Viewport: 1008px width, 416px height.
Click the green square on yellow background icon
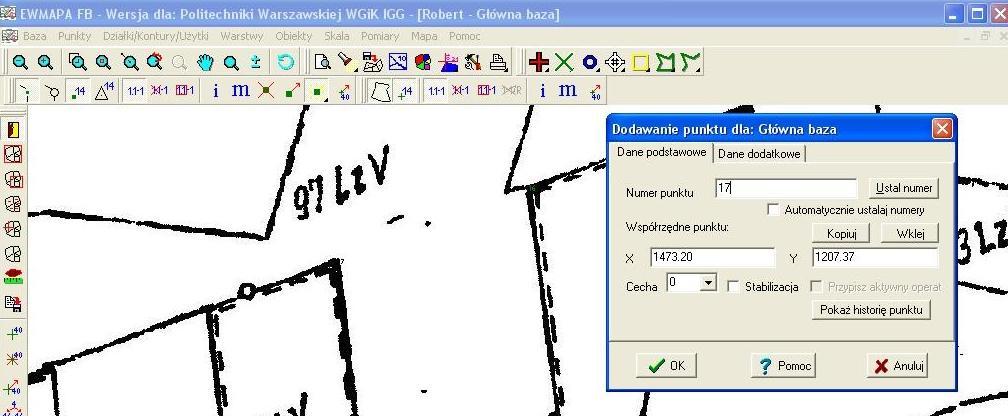click(316, 91)
